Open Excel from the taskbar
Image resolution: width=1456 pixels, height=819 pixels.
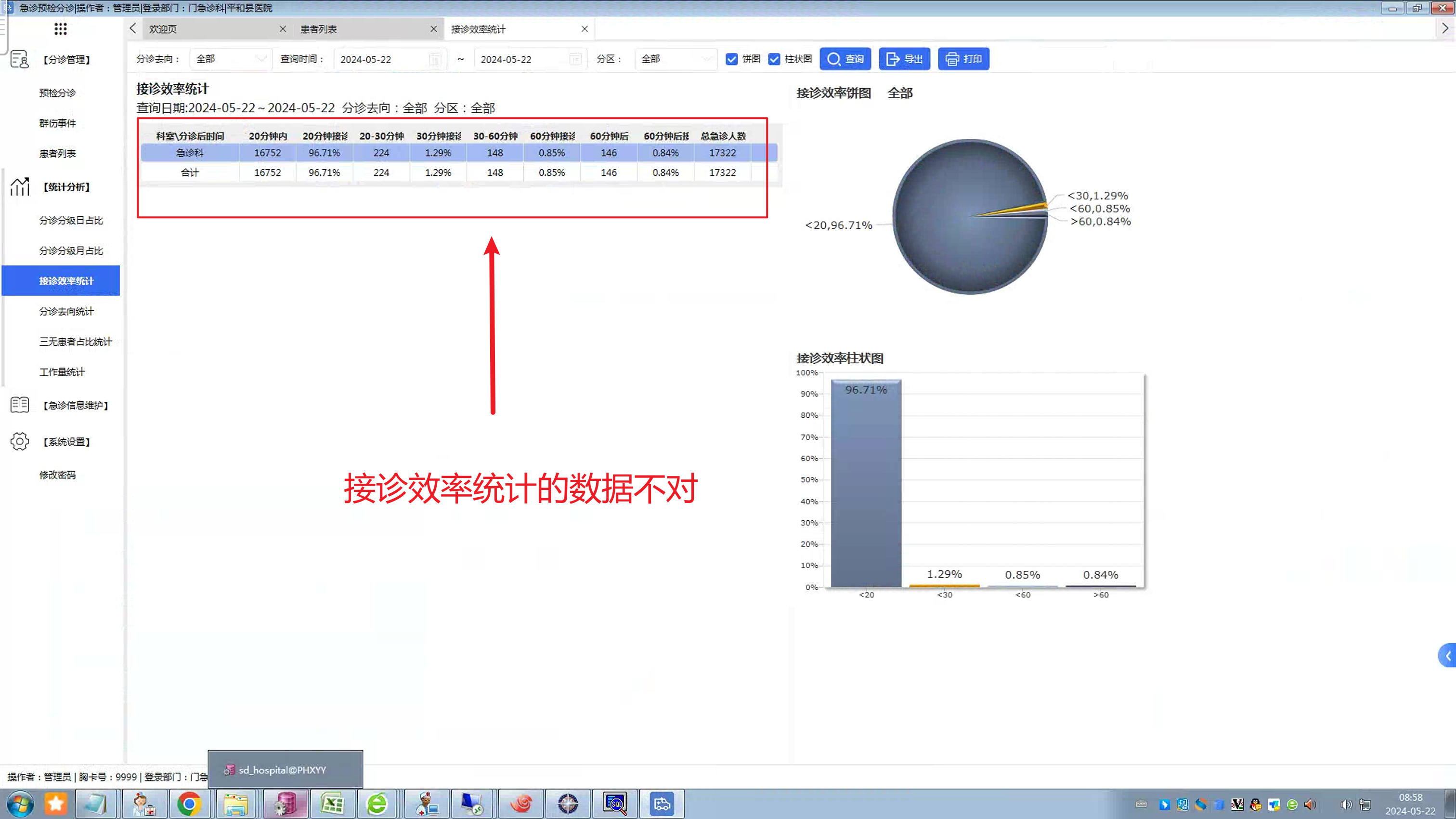pyautogui.click(x=332, y=804)
